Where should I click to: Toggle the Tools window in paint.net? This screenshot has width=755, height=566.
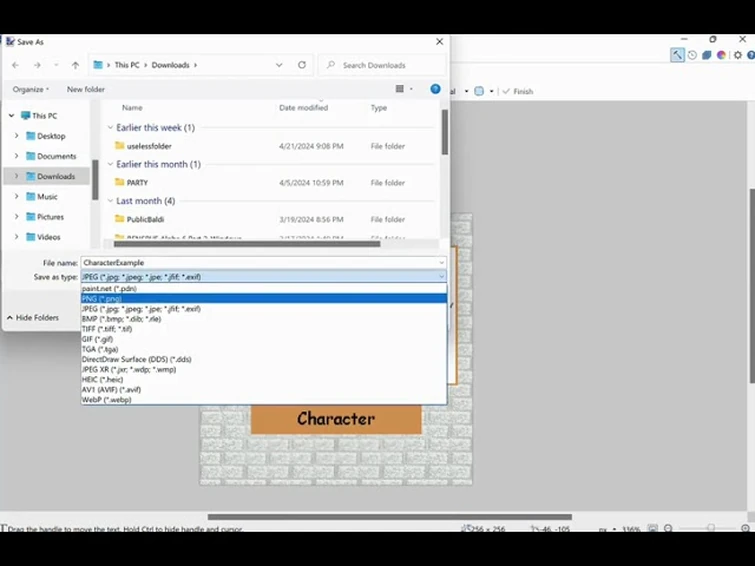677,55
